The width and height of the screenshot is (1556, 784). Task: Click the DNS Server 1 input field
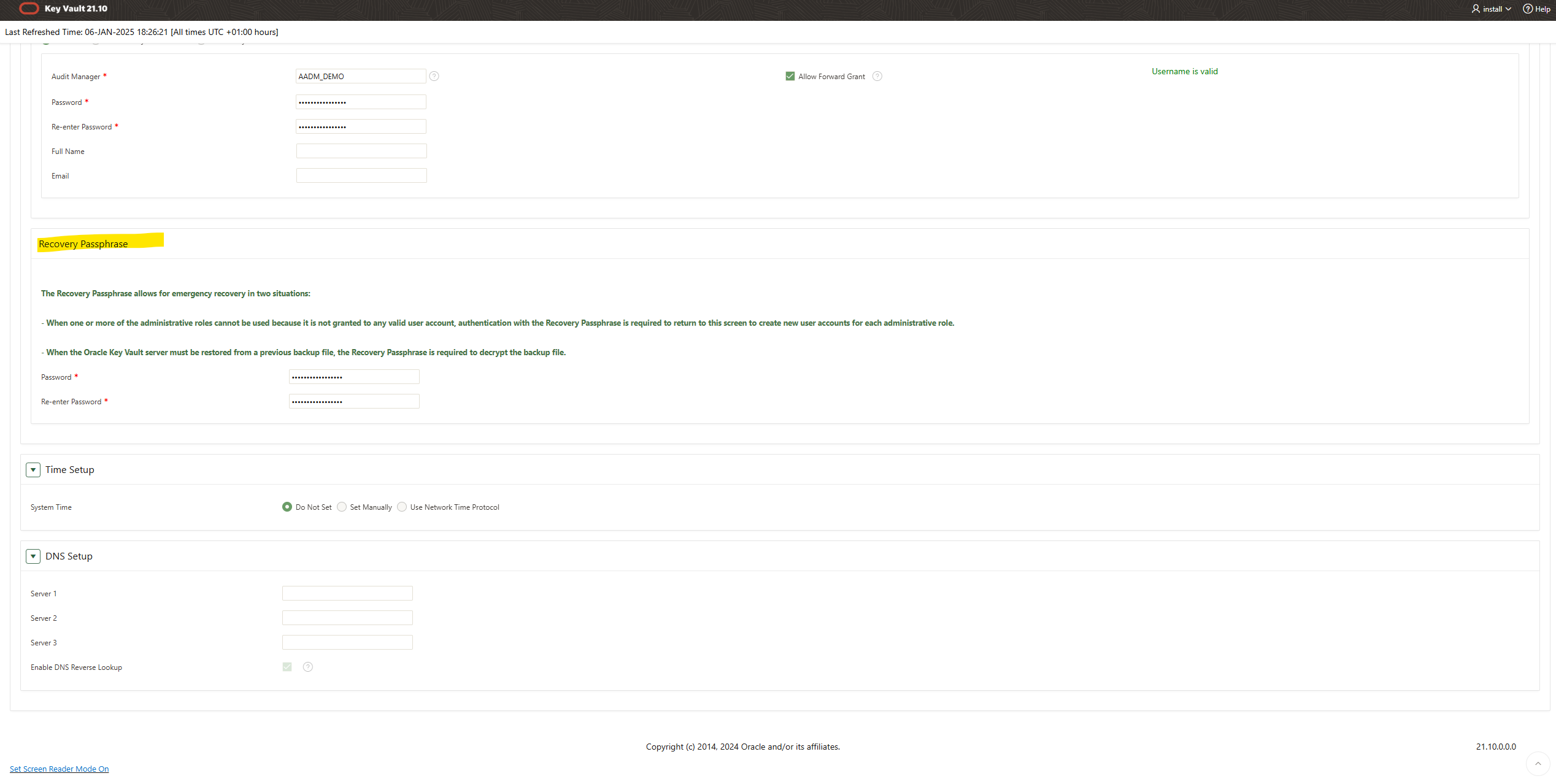[x=347, y=593]
